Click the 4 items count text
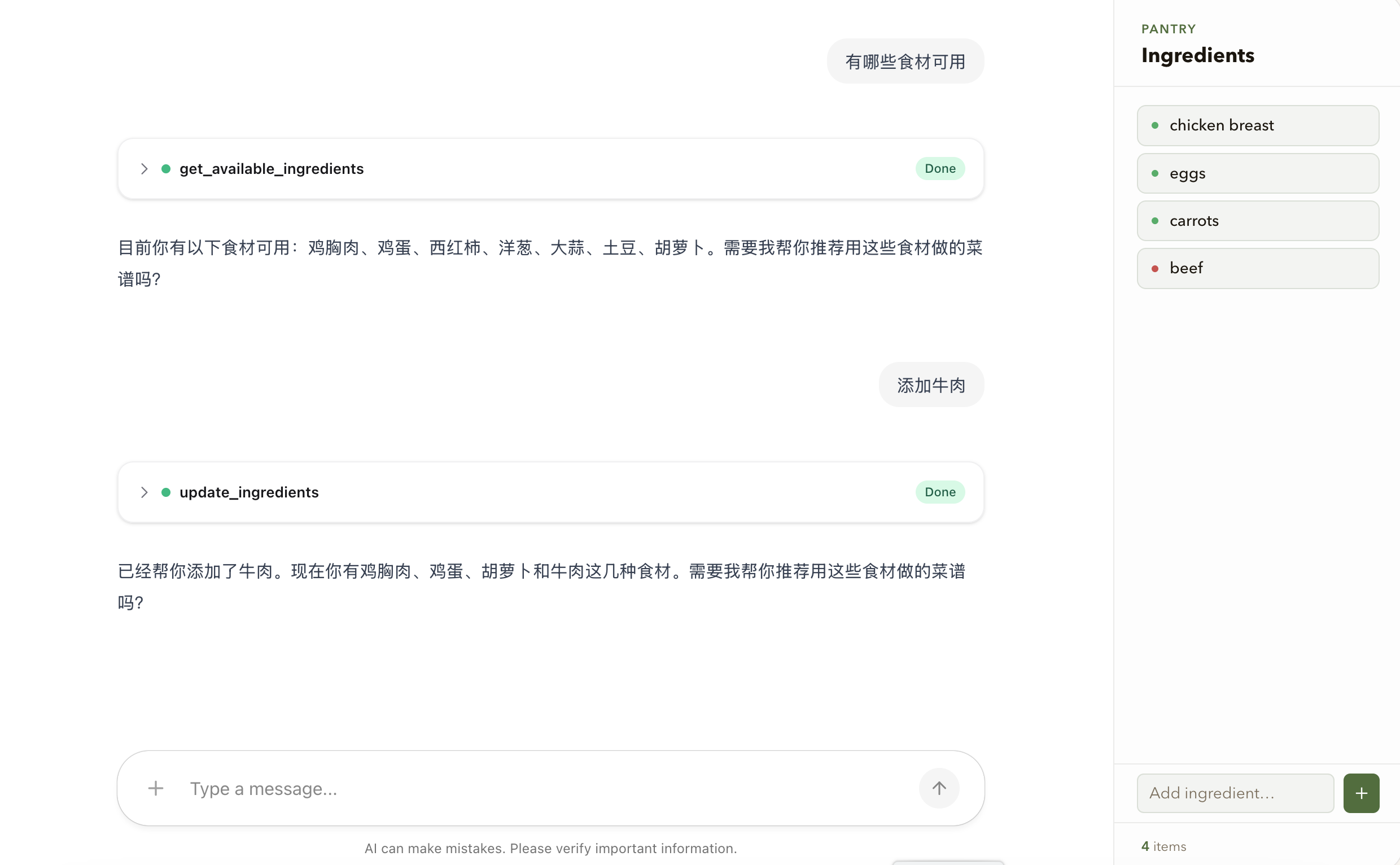 (1163, 846)
